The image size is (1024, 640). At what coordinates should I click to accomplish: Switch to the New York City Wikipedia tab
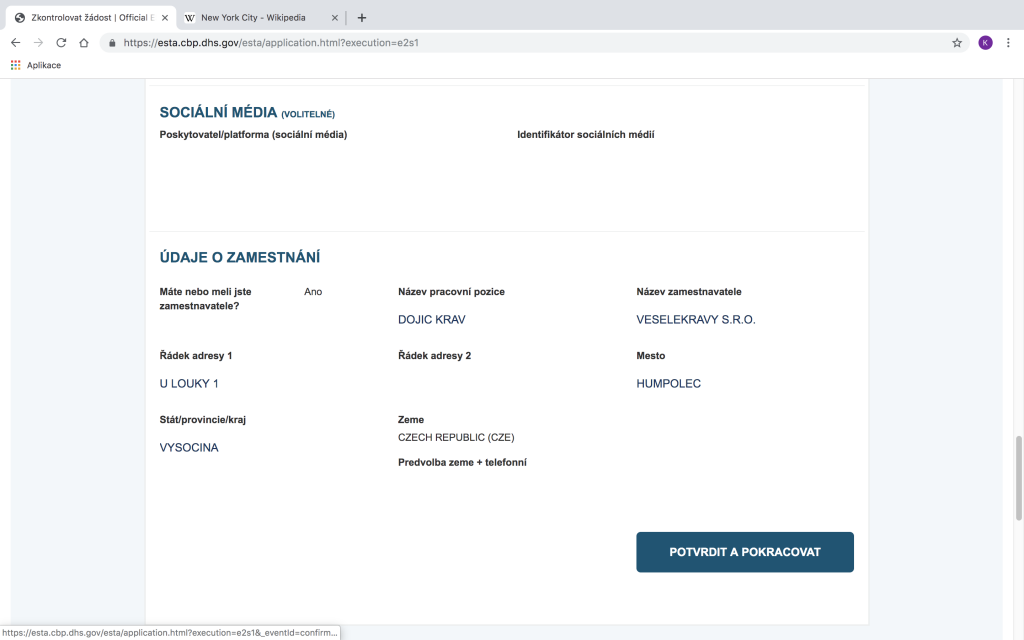(x=255, y=17)
